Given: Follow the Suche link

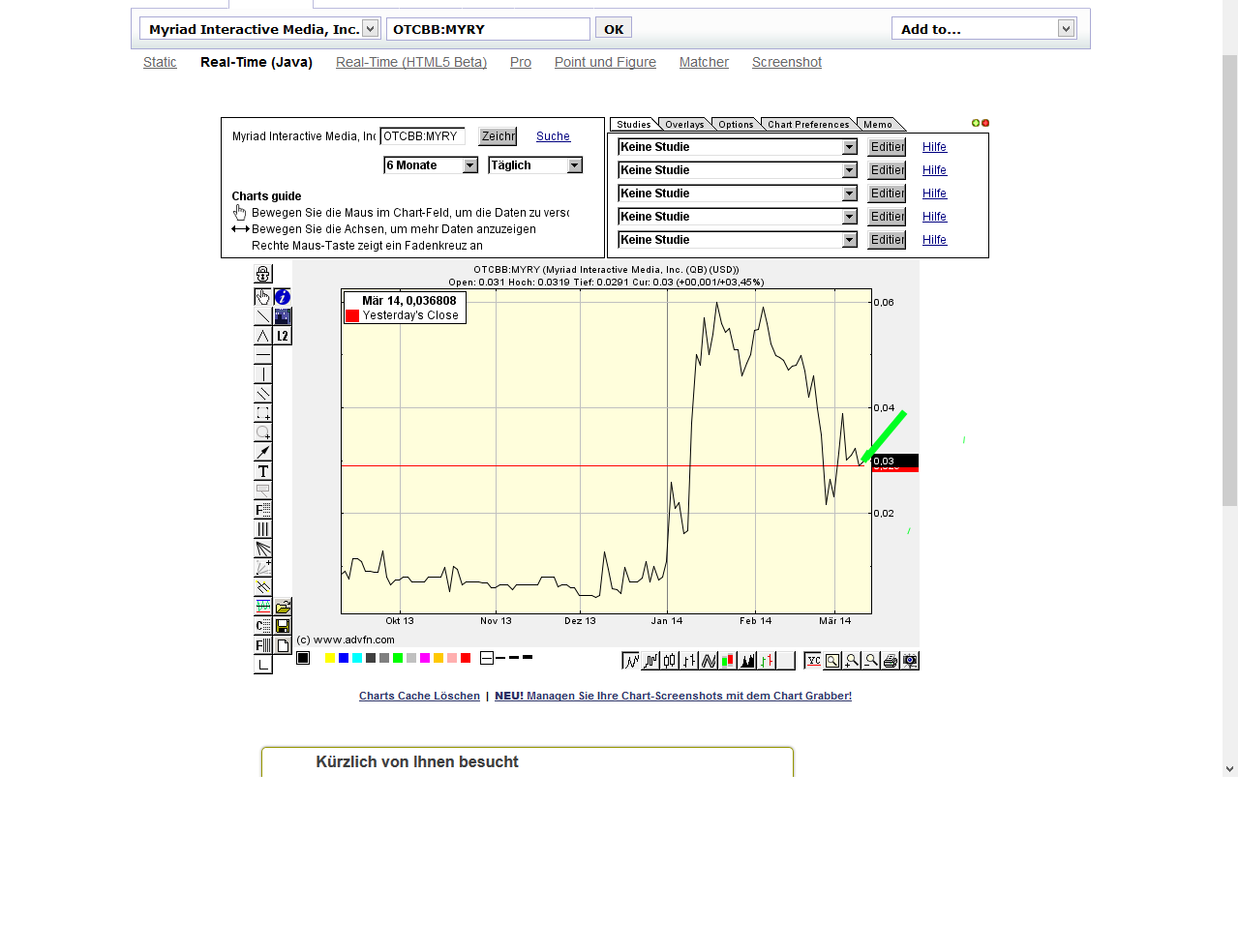Looking at the screenshot, I should coord(553,136).
